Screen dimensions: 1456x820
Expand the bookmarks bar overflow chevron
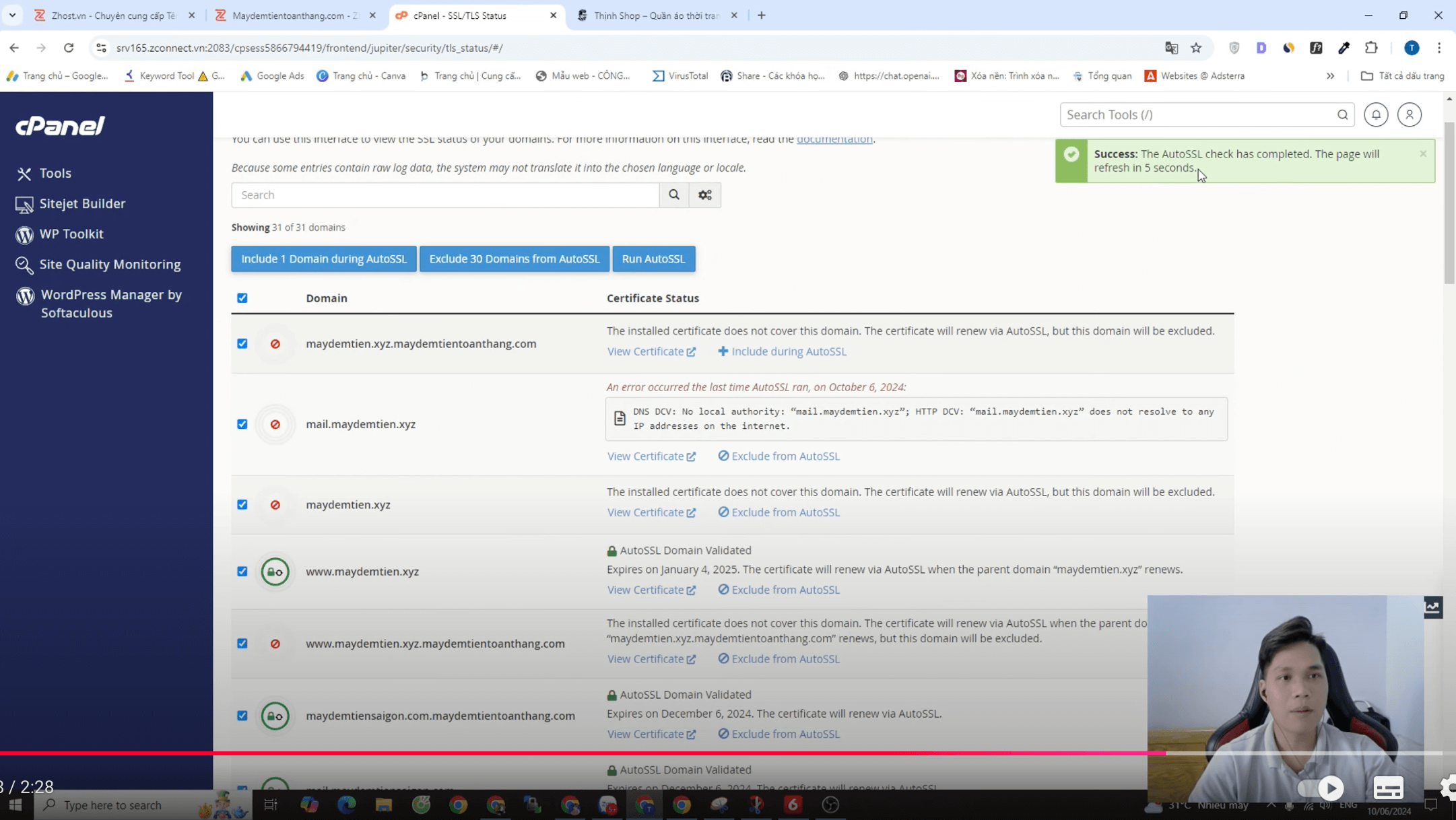click(x=1331, y=76)
